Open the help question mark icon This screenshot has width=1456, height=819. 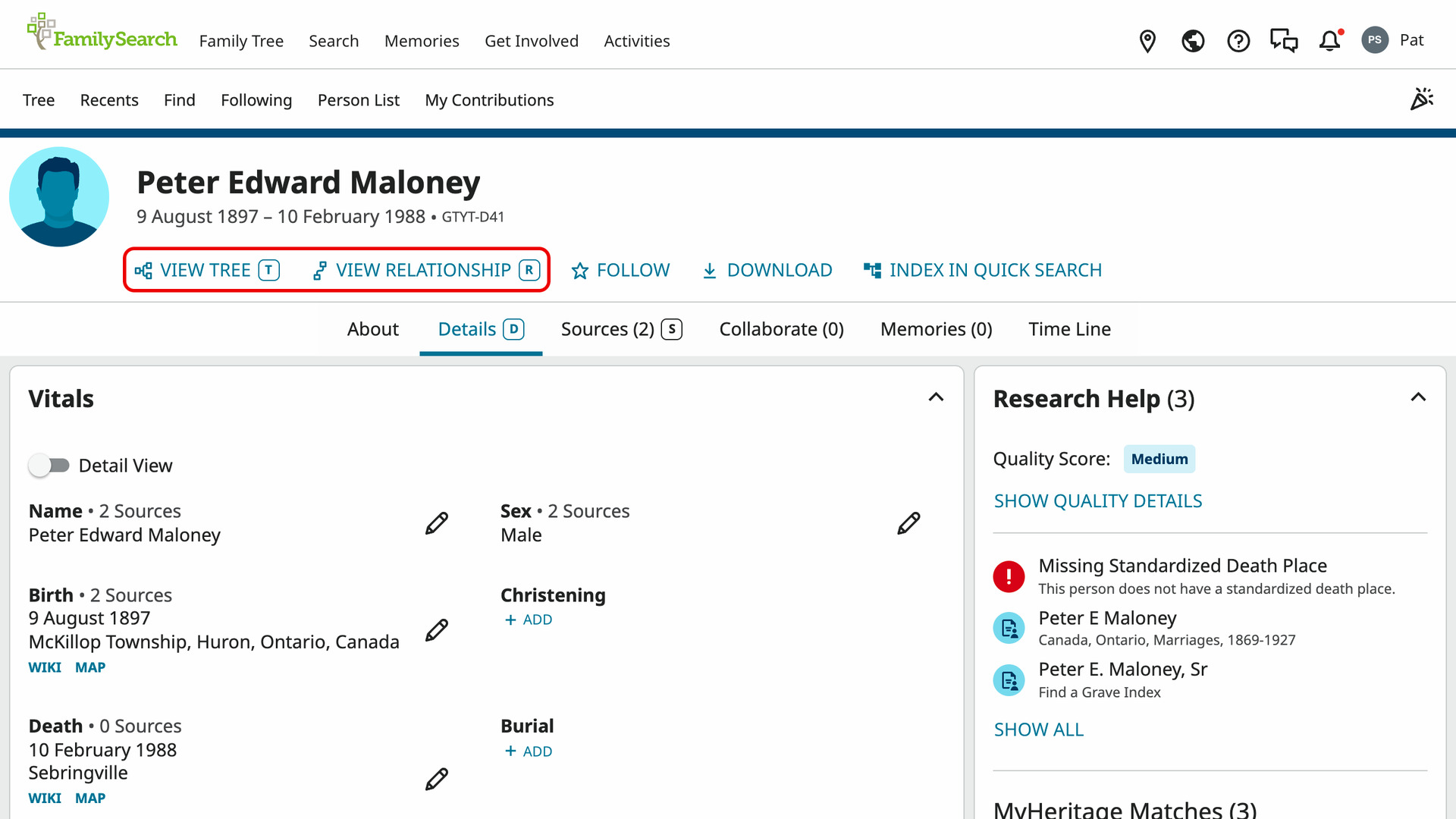1238,41
